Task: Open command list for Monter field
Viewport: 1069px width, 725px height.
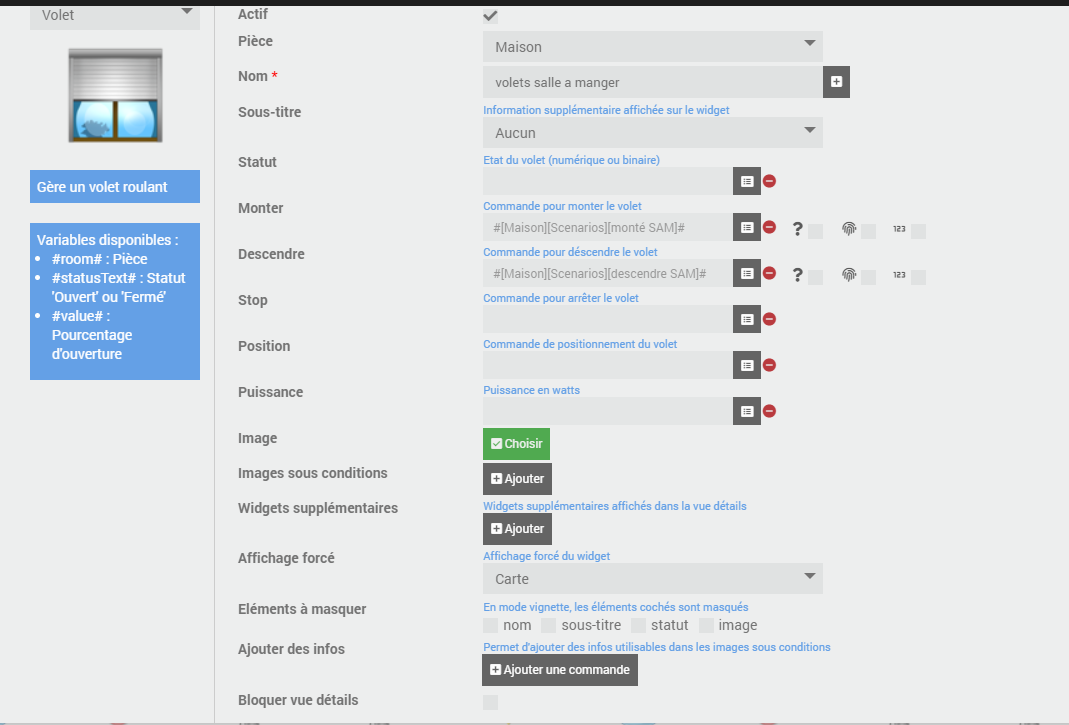Action: point(747,227)
